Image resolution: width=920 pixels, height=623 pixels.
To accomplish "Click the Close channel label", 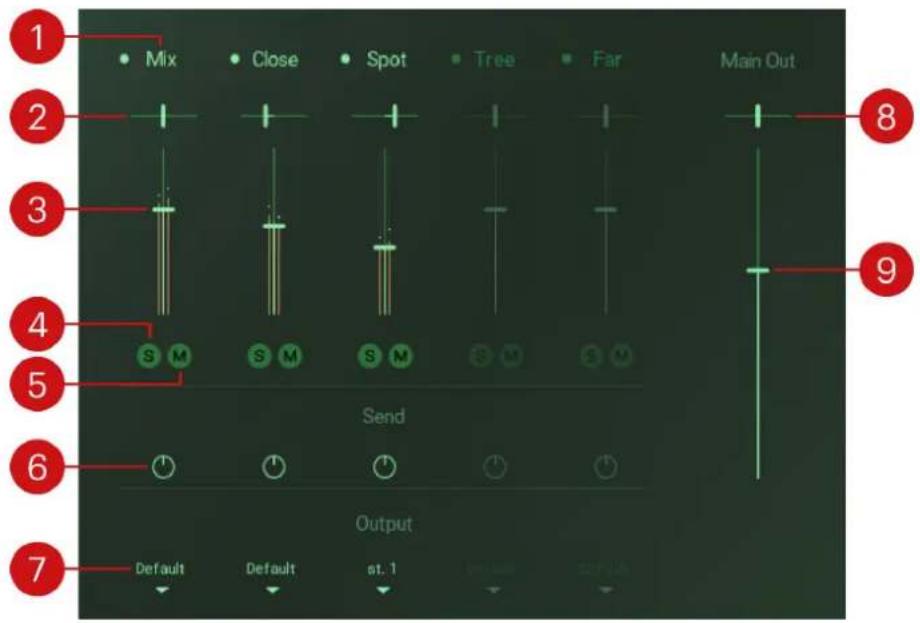I will [275, 59].
